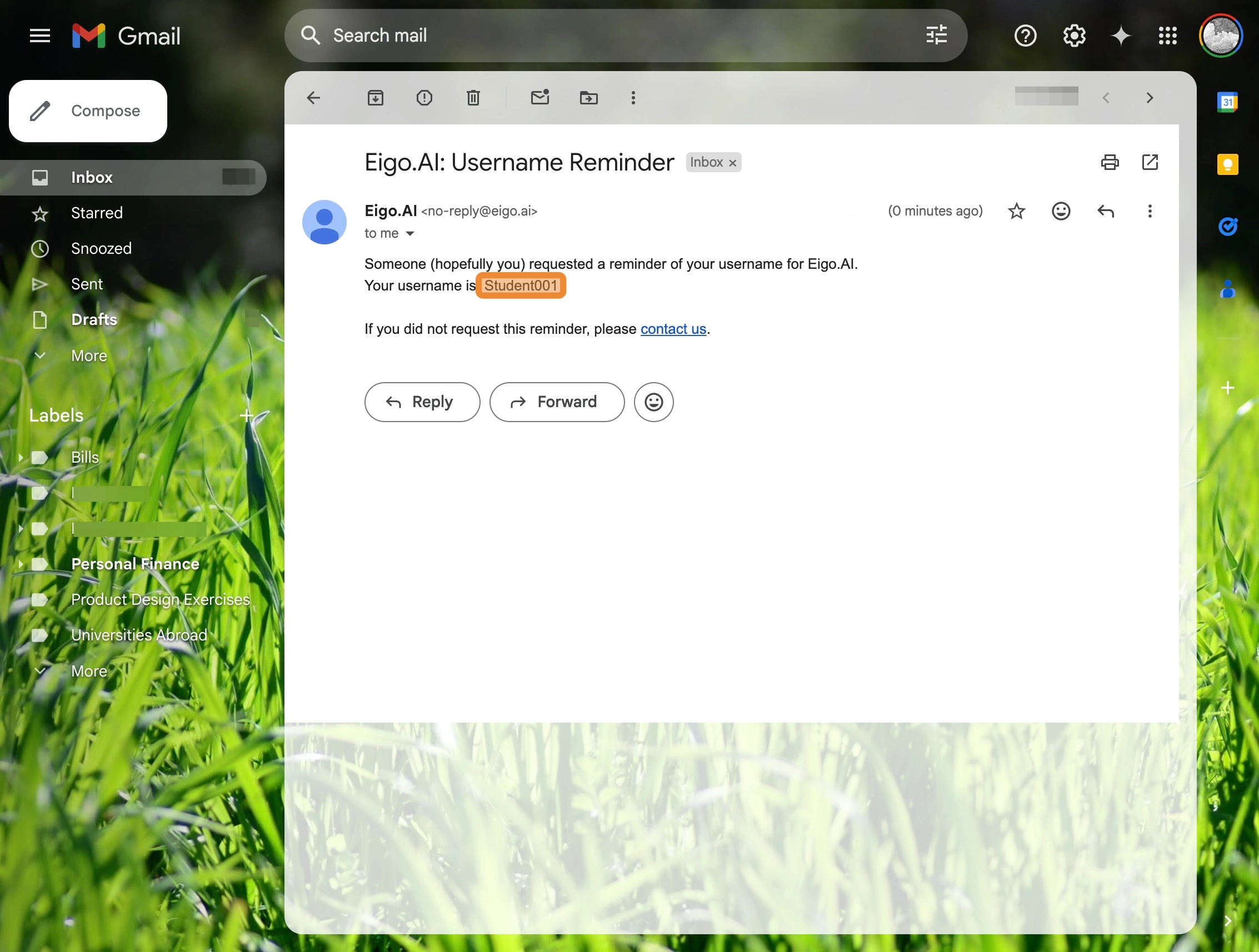
Task: Open the Starred folder
Action: pos(132,213)
